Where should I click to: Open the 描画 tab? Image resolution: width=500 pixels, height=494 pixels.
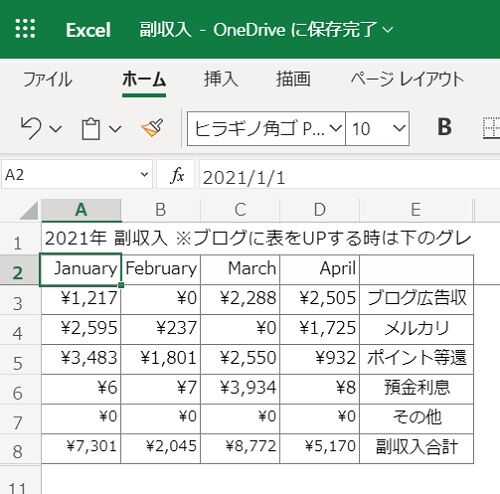[x=293, y=79]
